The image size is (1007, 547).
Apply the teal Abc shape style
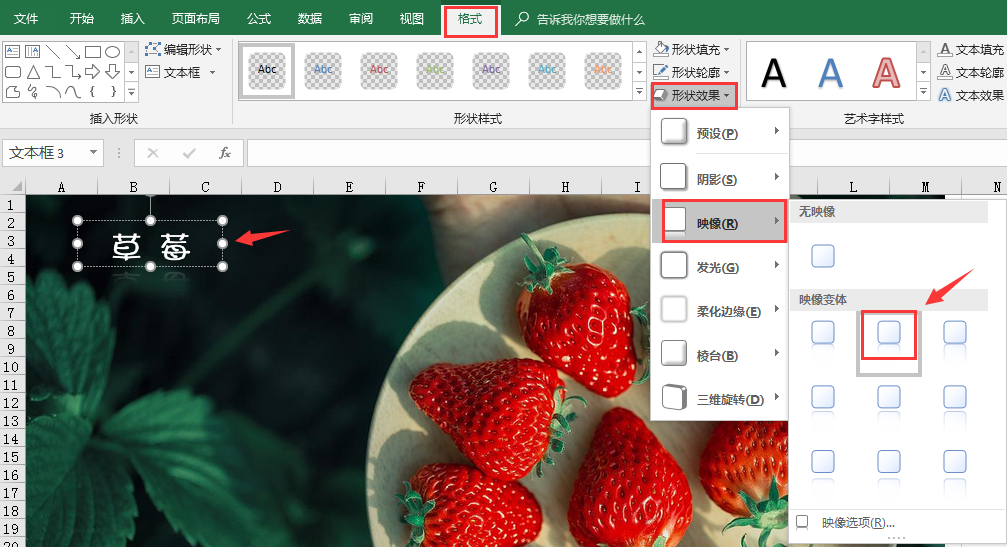(x=547, y=71)
